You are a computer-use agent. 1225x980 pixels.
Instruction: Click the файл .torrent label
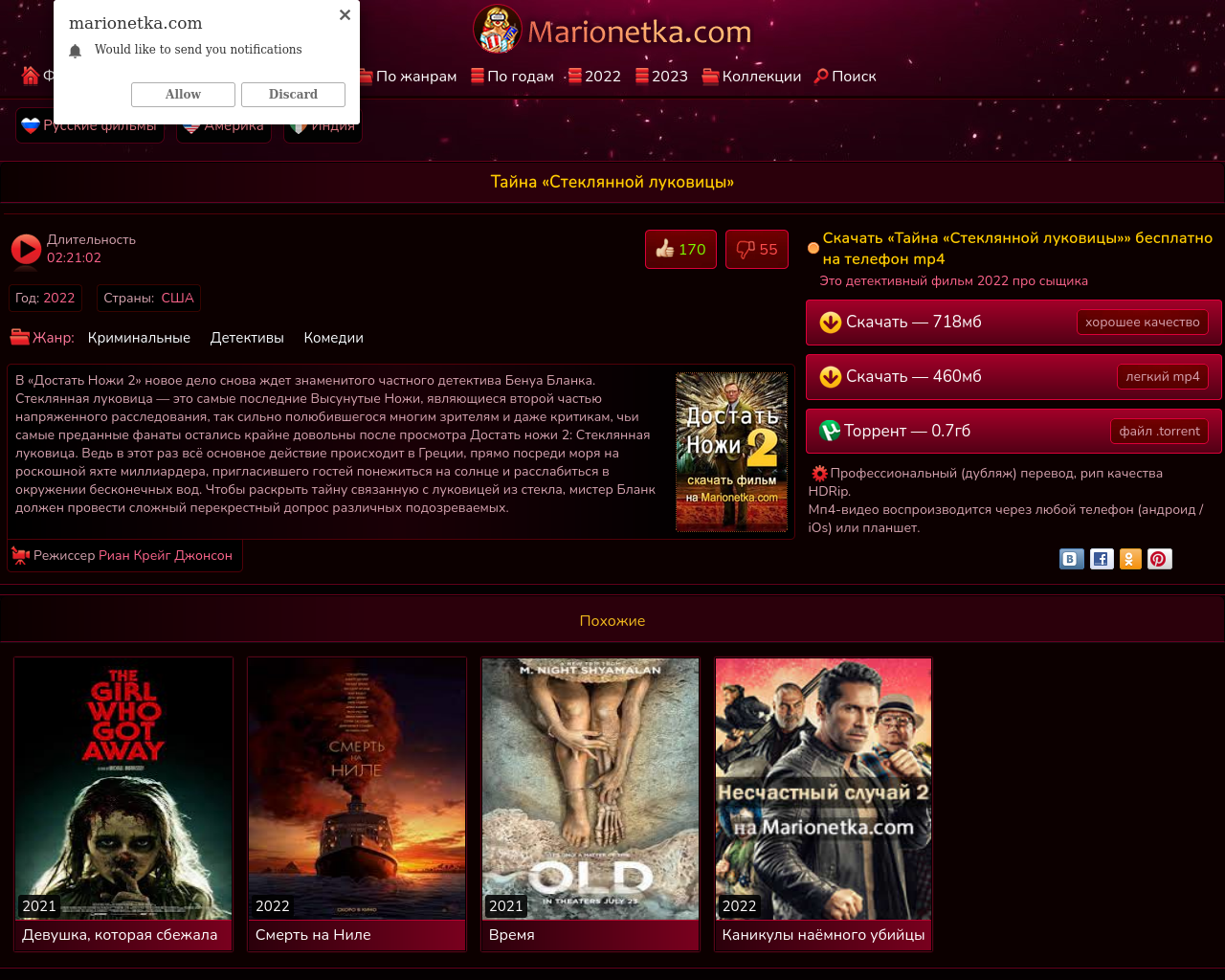[1159, 432]
